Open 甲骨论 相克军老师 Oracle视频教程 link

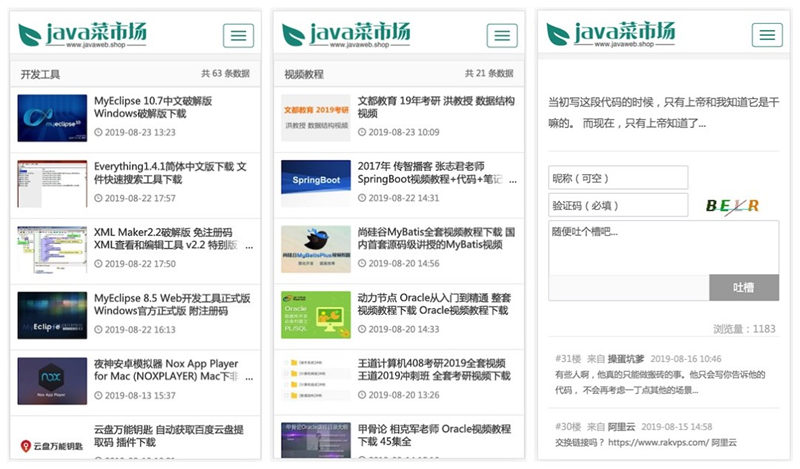tap(434, 435)
